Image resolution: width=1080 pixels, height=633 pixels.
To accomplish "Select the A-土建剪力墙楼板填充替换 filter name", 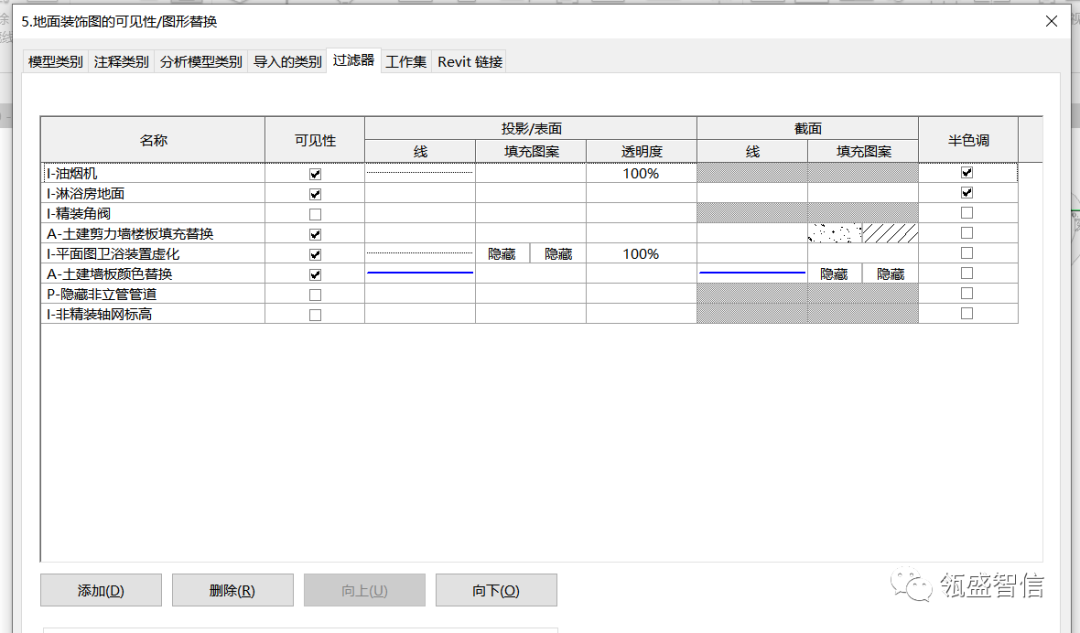I will coord(130,234).
